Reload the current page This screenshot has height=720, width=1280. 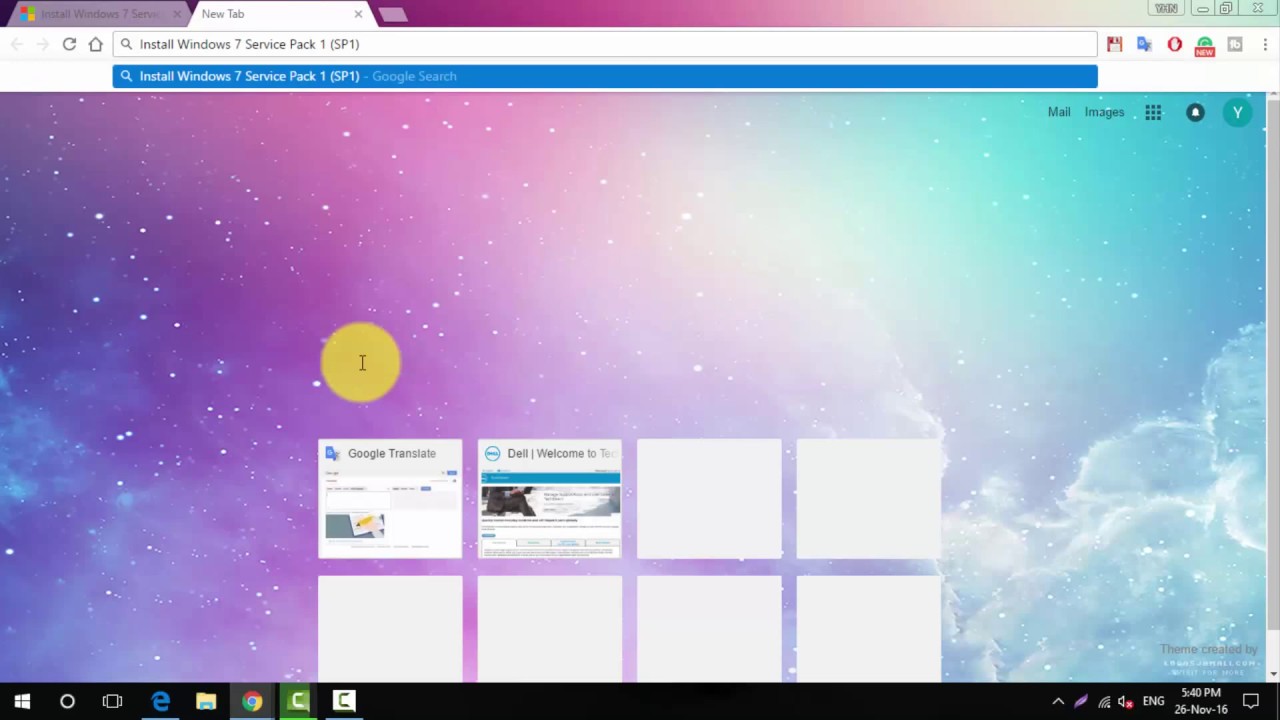(x=69, y=44)
